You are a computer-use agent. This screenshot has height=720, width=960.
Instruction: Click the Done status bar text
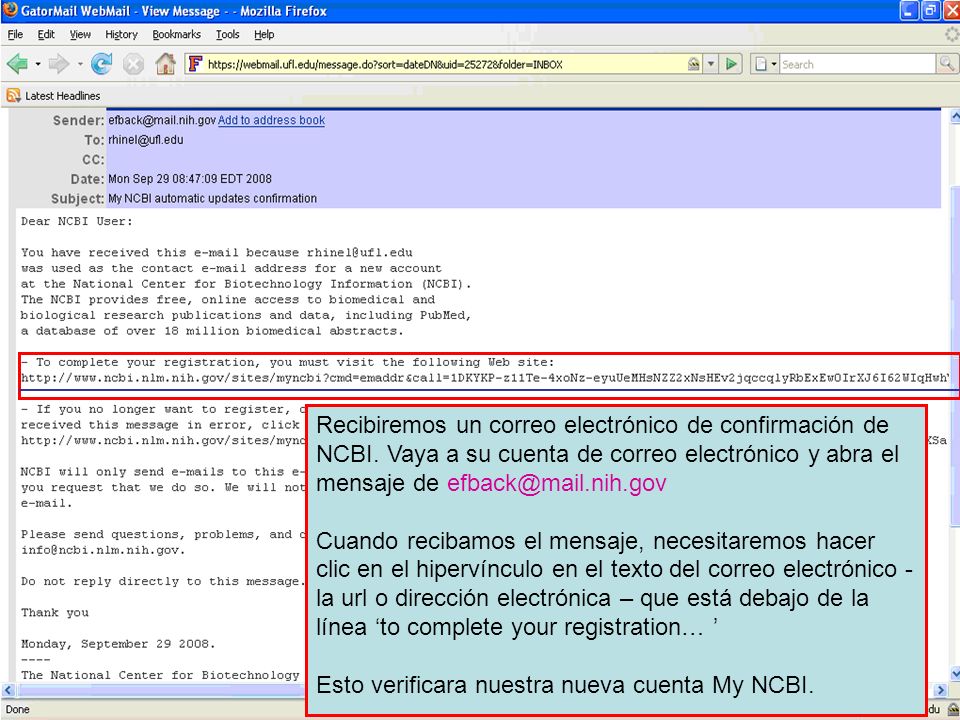(17, 709)
